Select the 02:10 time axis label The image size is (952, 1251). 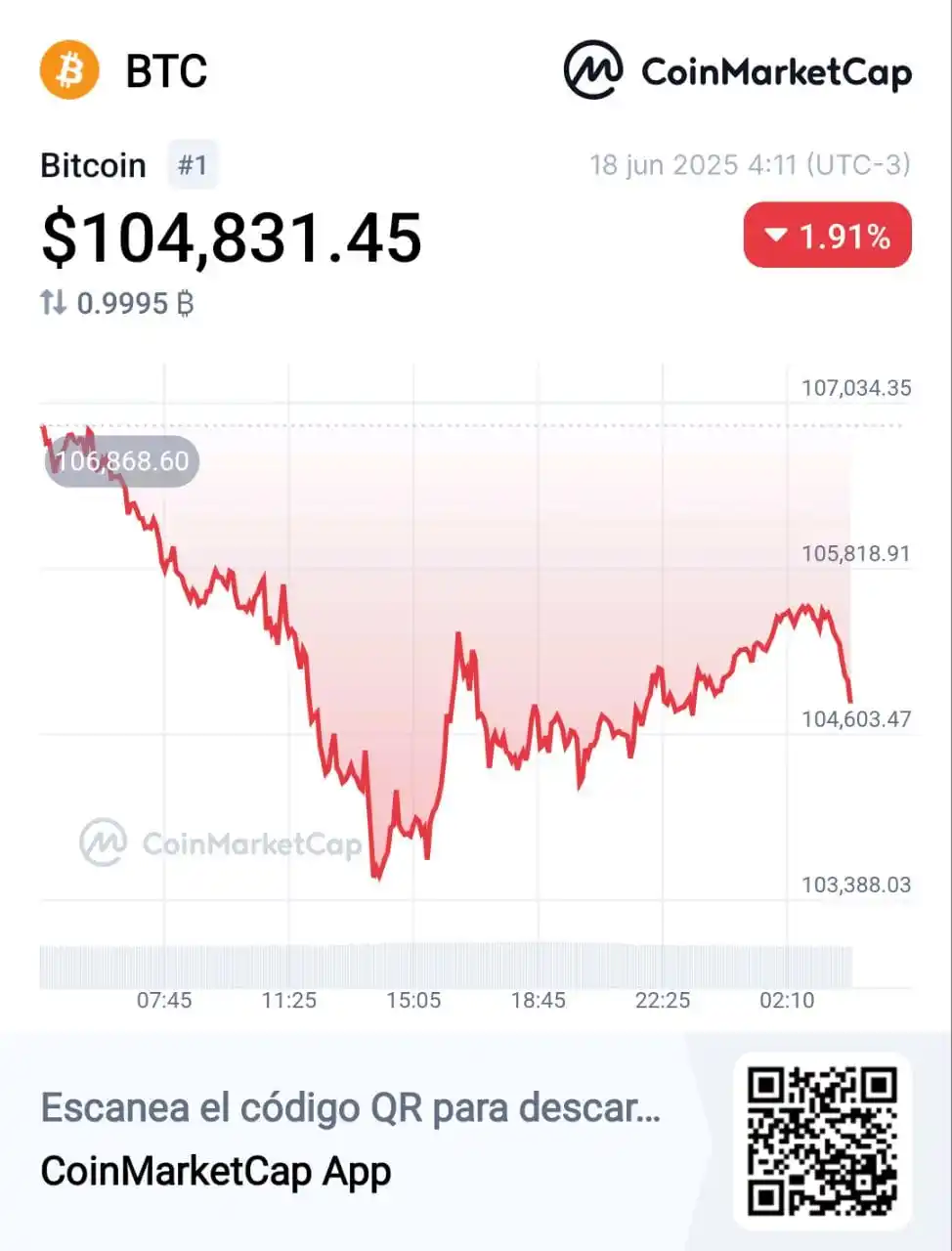[x=787, y=1000]
